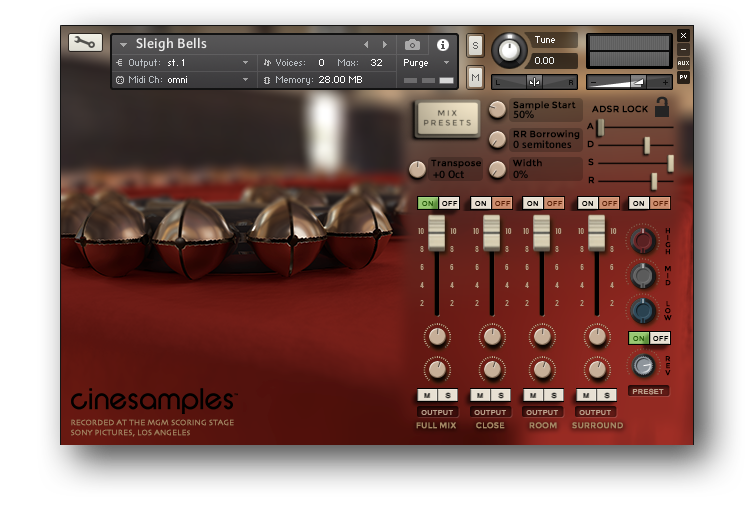Solo the instrument with S button
Image resolution: width=754 pixels, height=505 pixels.
coord(475,46)
